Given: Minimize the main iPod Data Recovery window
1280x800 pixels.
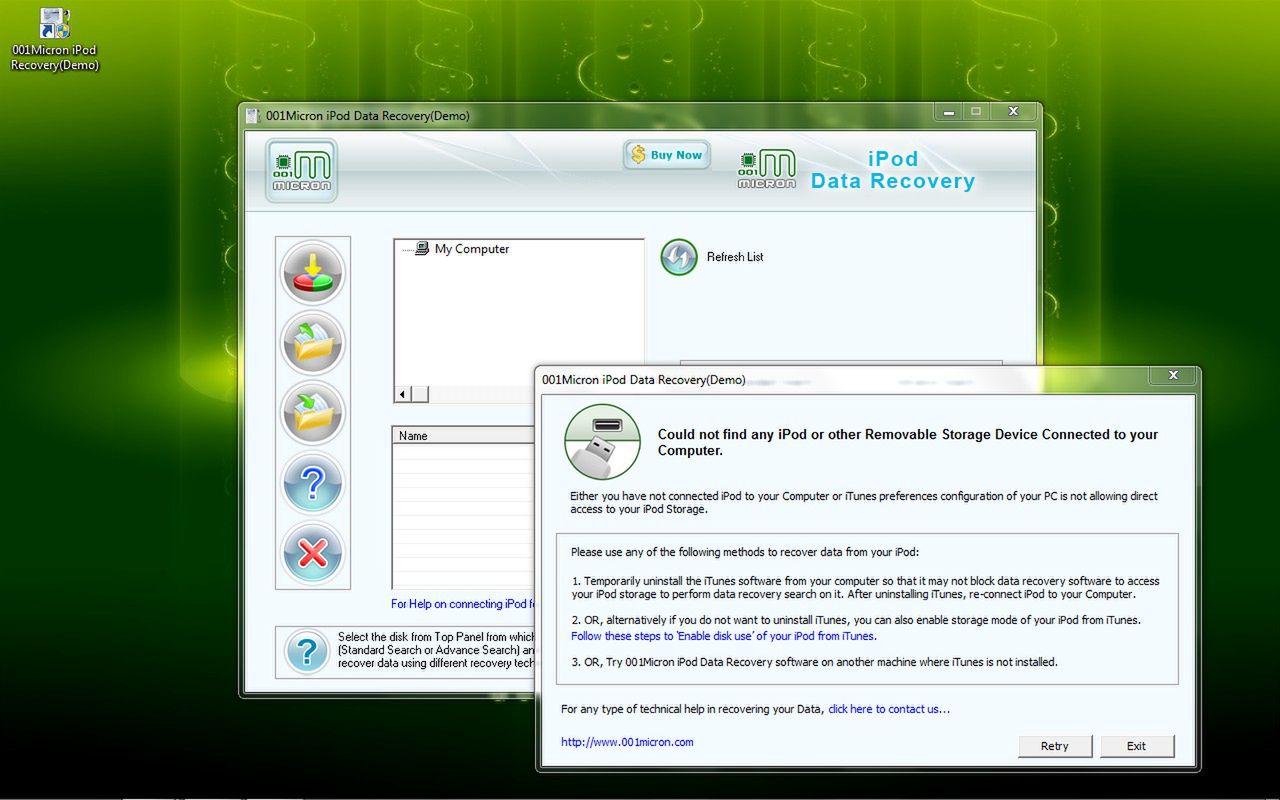Looking at the screenshot, I should point(948,112).
